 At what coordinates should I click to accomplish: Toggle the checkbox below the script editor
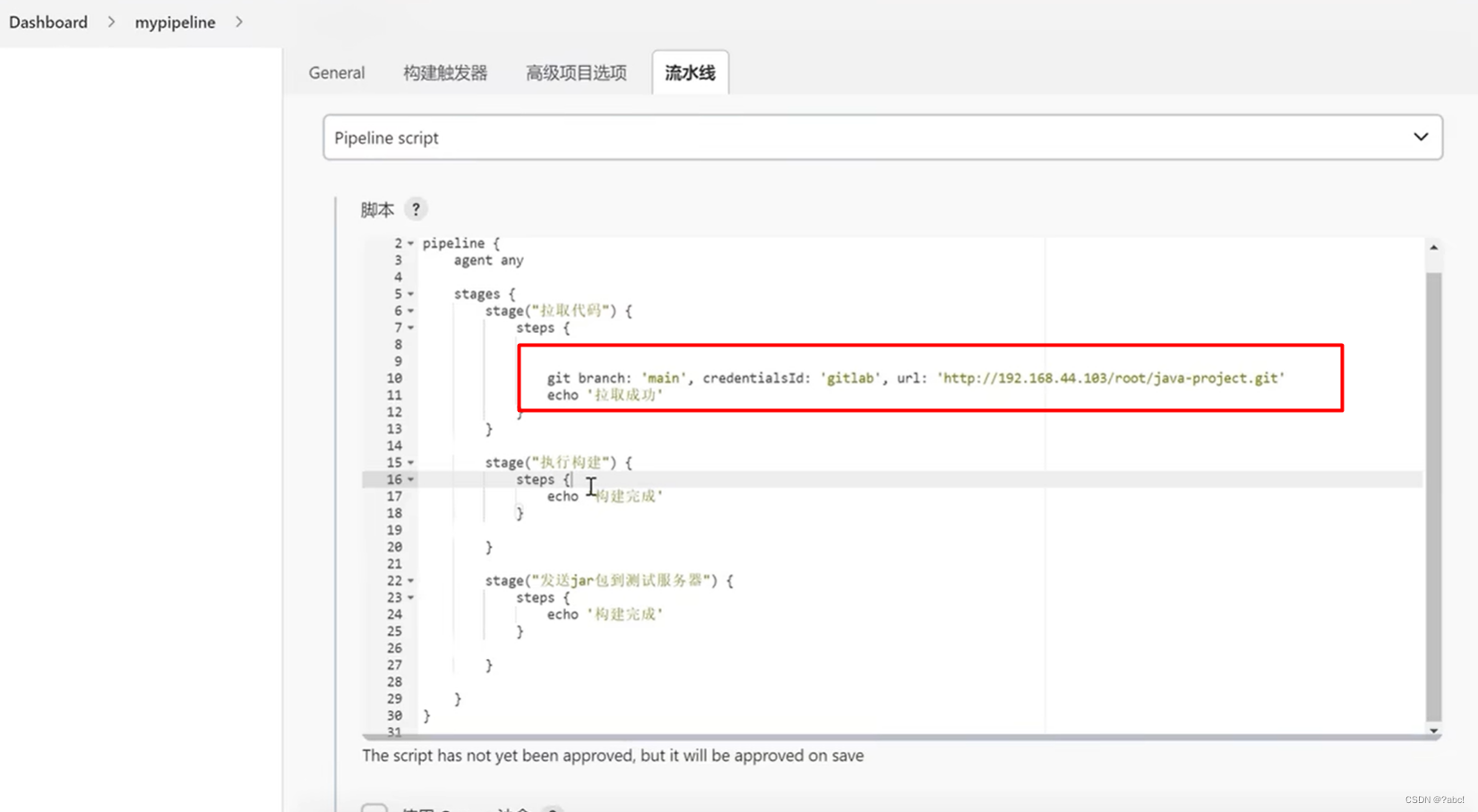pyautogui.click(x=374, y=808)
